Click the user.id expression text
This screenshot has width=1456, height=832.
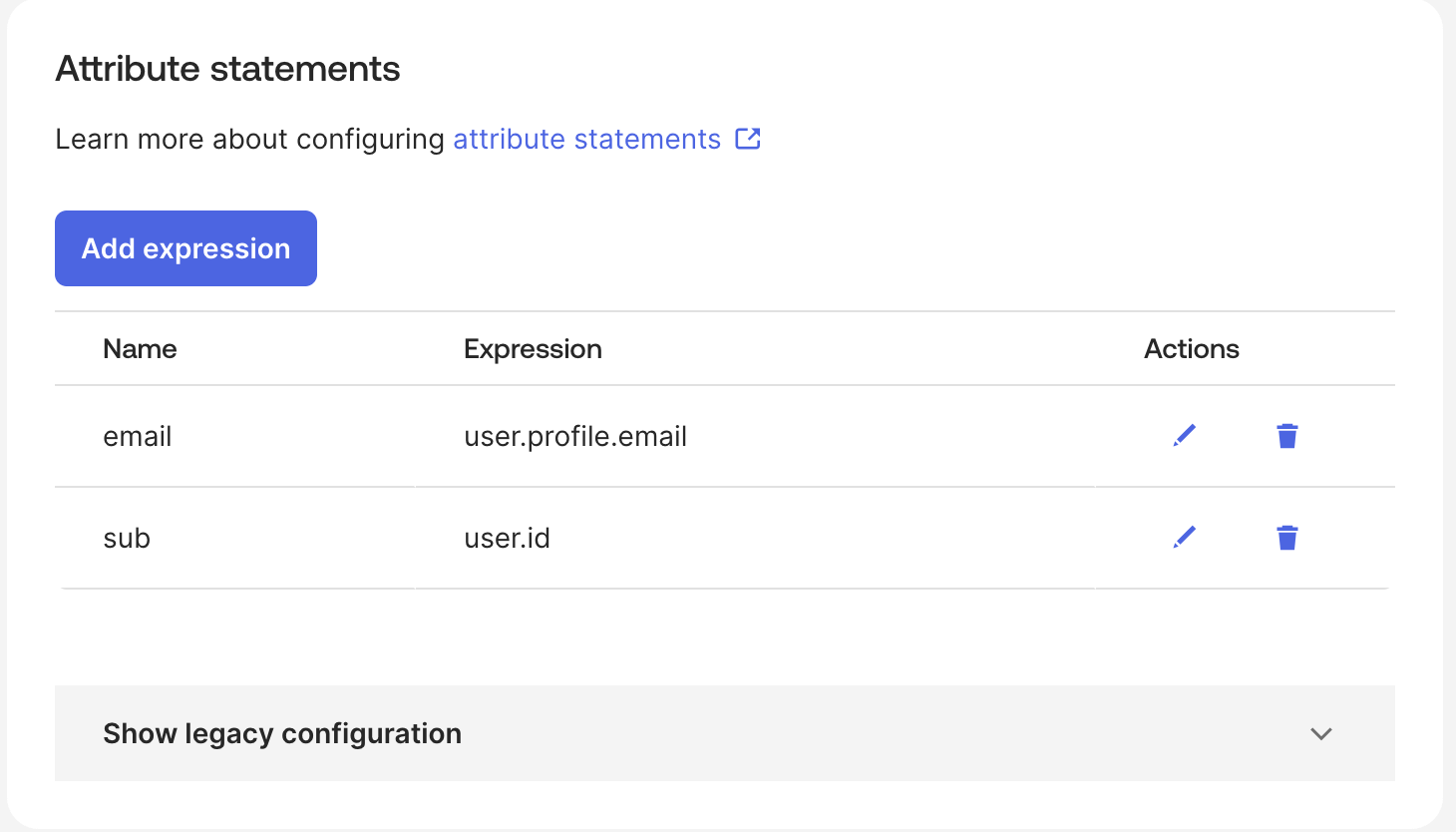click(x=507, y=537)
